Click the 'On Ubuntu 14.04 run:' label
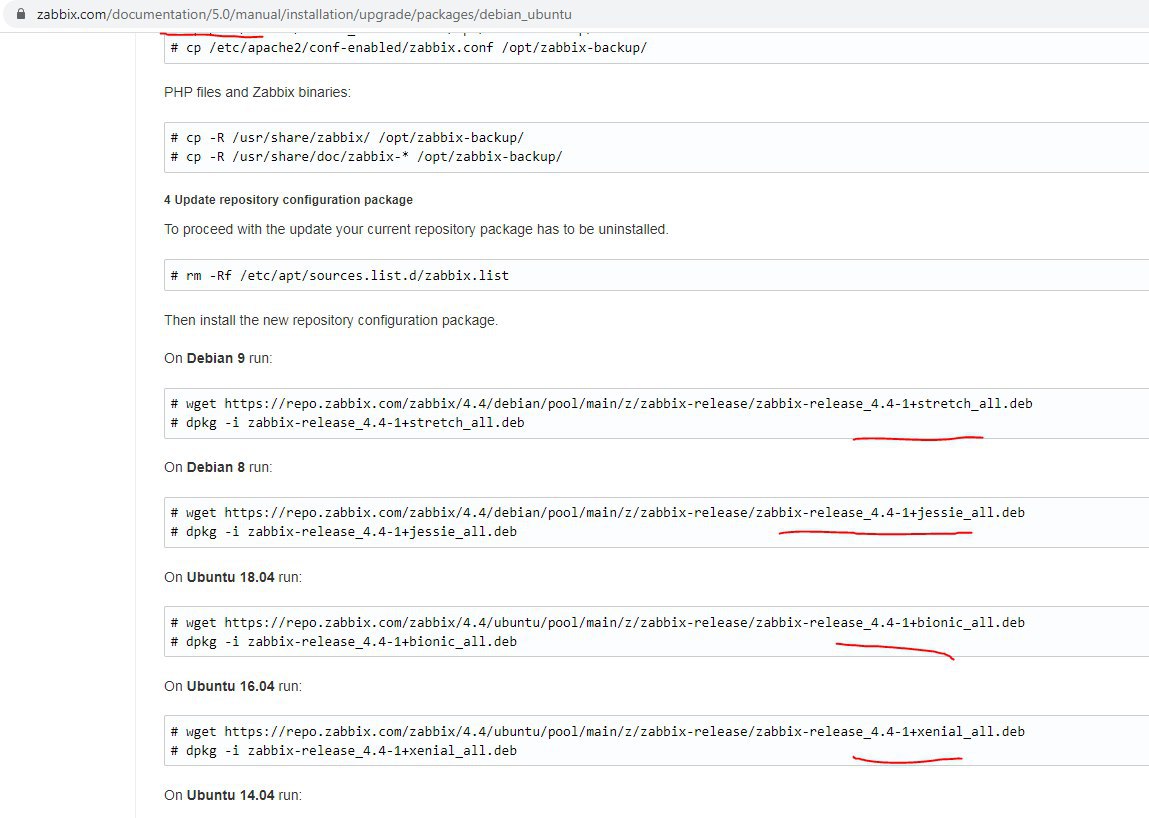 tap(233, 795)
